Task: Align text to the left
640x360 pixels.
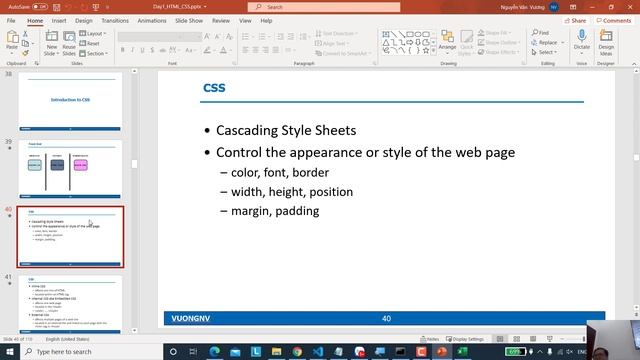Action: tap(245, 50)
